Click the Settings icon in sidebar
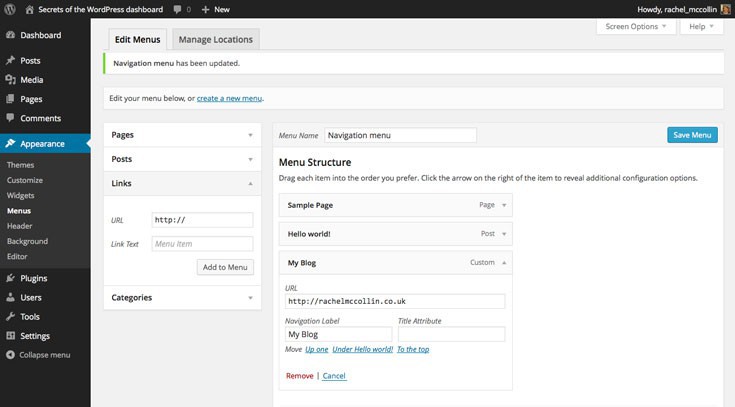The image size is (735, 407). tap(10, 336)
